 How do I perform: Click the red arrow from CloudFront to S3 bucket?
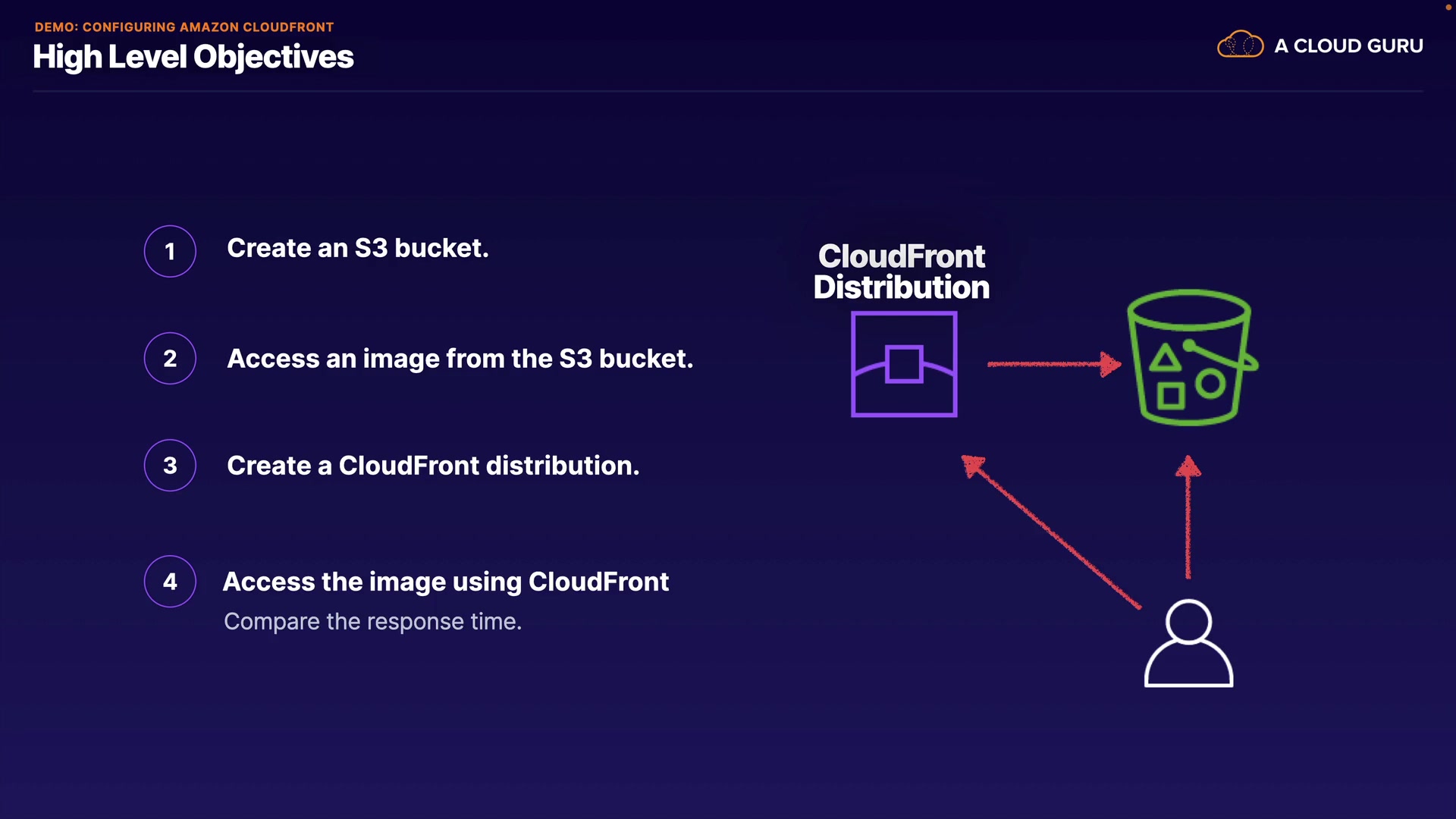click(1053, 364)
